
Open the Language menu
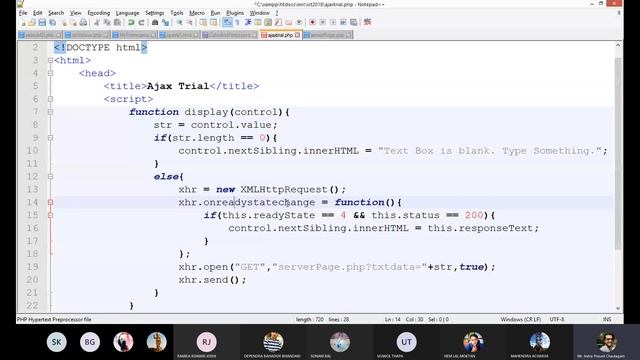127,13
